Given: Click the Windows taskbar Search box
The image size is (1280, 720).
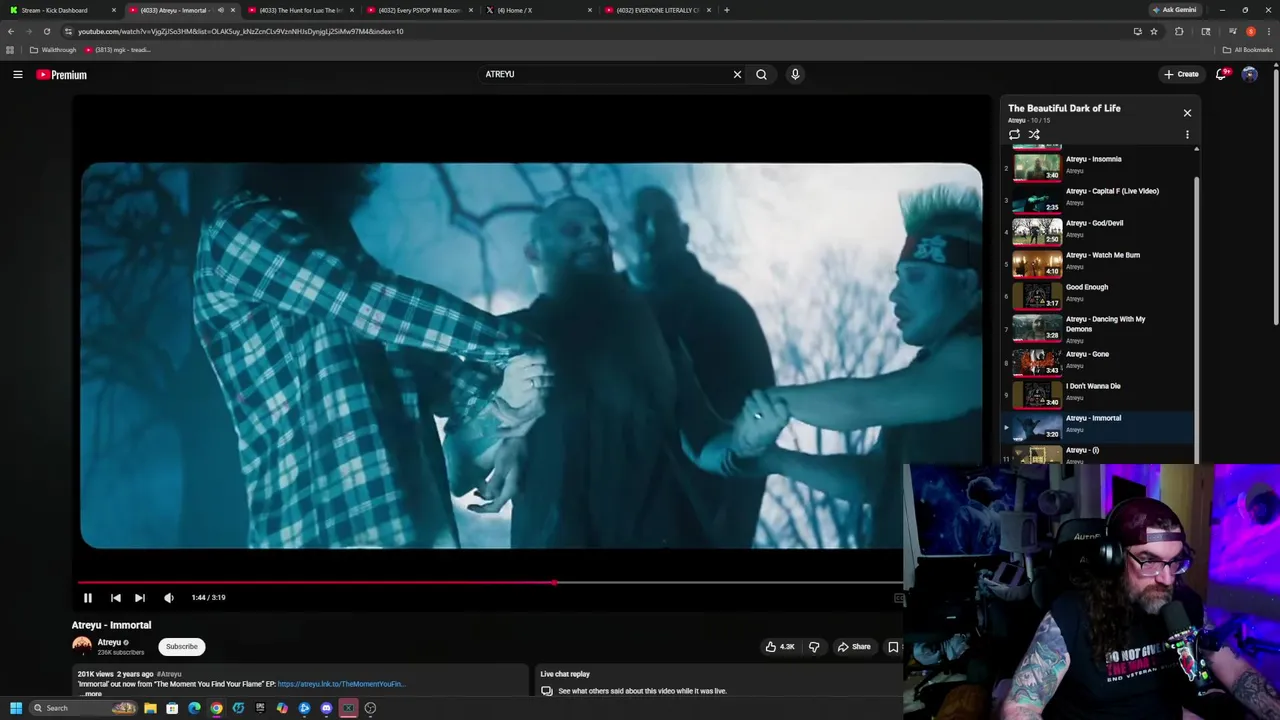Looking at the screenshot, I should tap(83, 708).
